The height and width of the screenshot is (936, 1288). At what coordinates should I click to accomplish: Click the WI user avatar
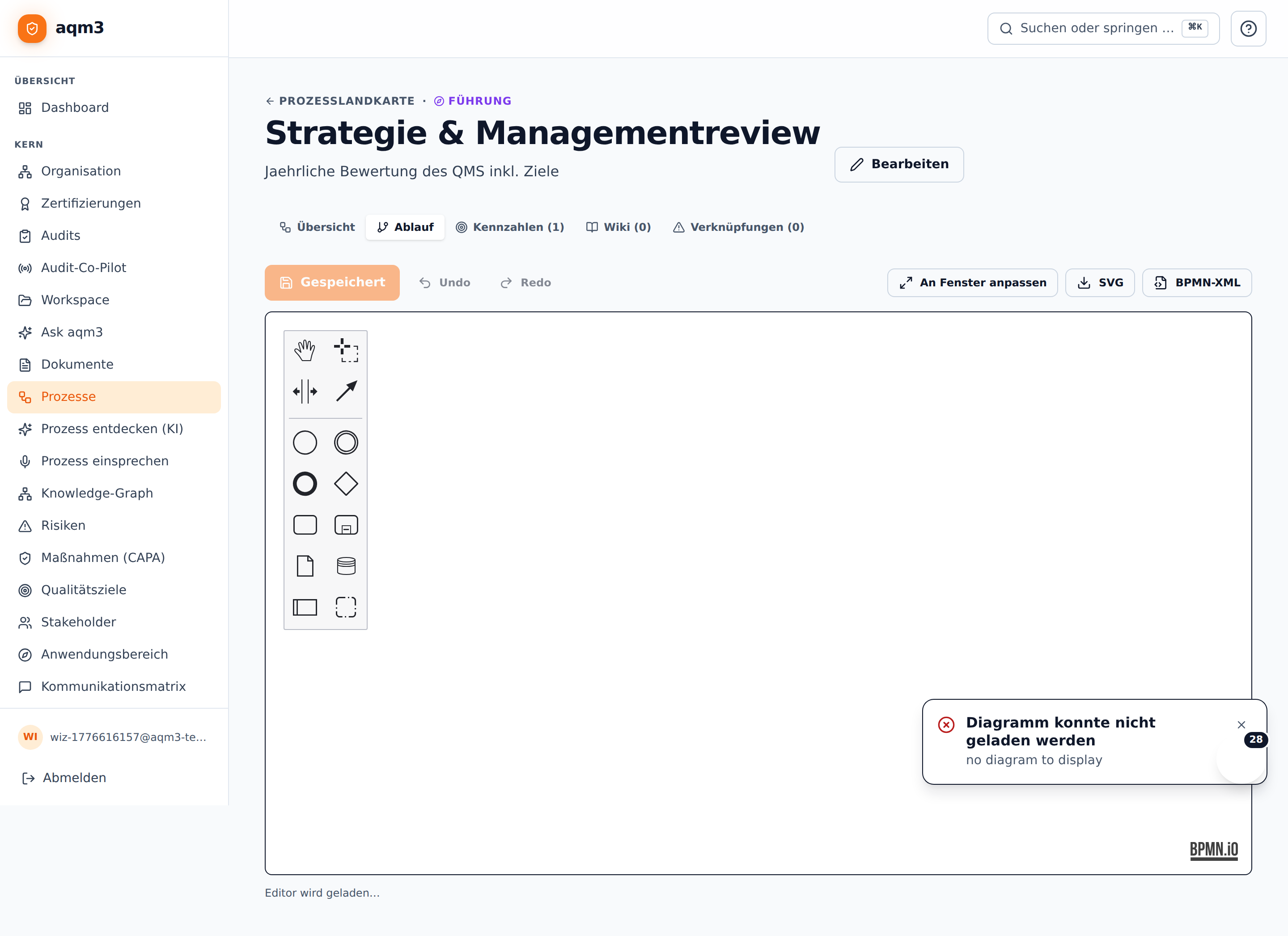tap(30, 737)
